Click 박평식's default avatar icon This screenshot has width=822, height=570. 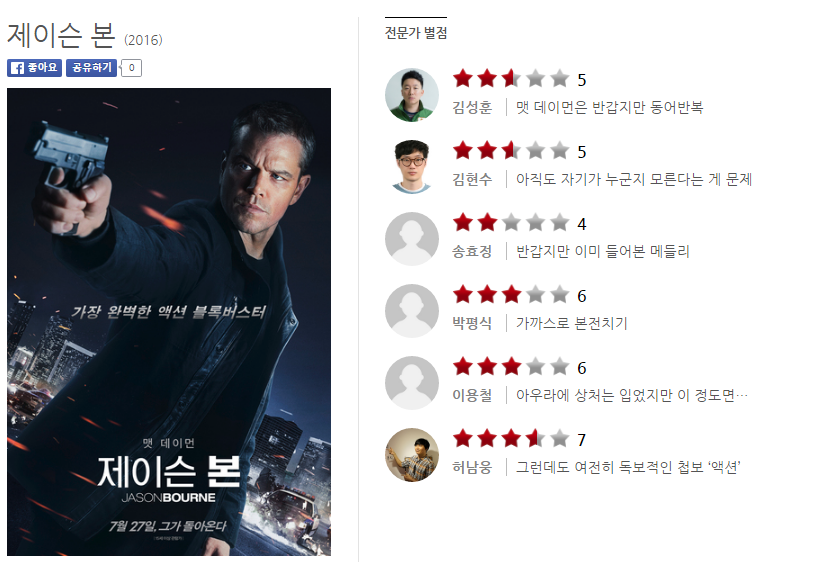point(412,311)
